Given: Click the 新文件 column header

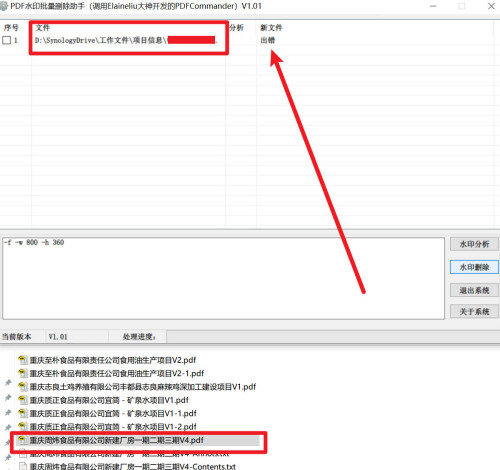Looking at the screenshot, I should tap(271, 28).
